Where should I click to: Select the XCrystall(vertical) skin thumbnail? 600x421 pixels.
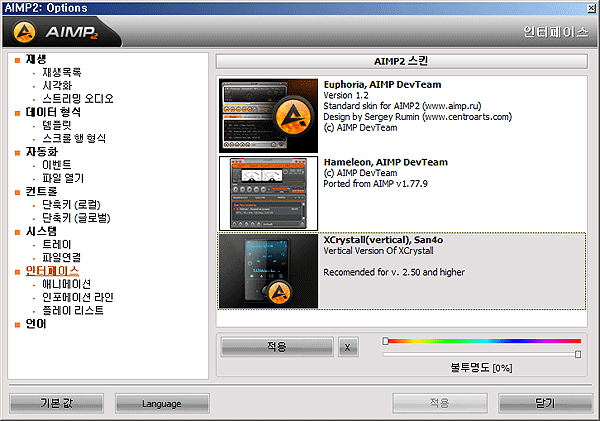click(269, 271)
